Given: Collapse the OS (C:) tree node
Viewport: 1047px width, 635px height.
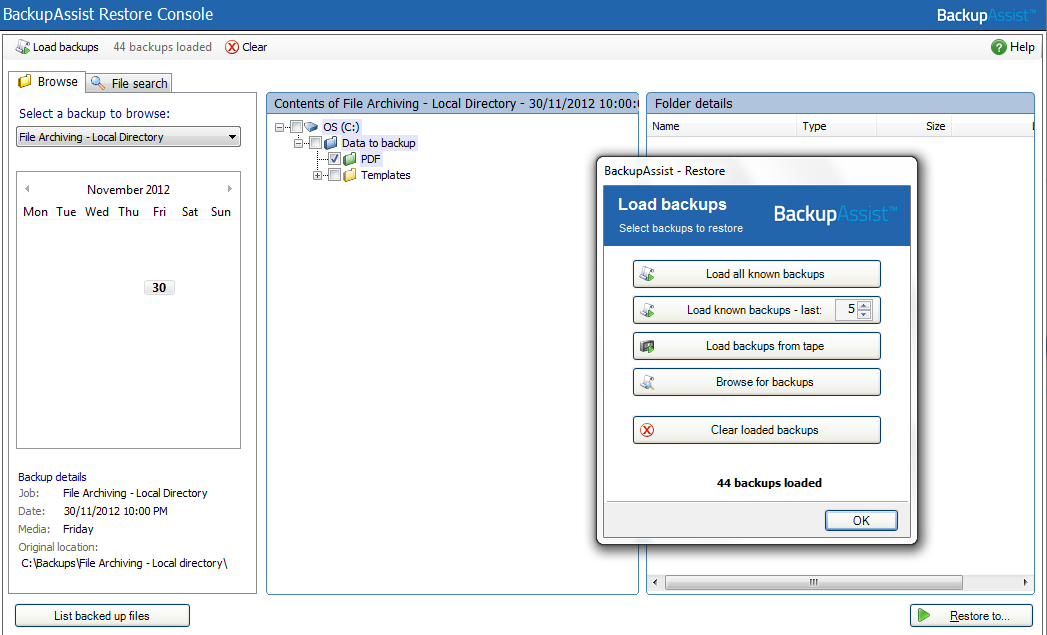Looking at the screenshot, I should click(279, 127).
